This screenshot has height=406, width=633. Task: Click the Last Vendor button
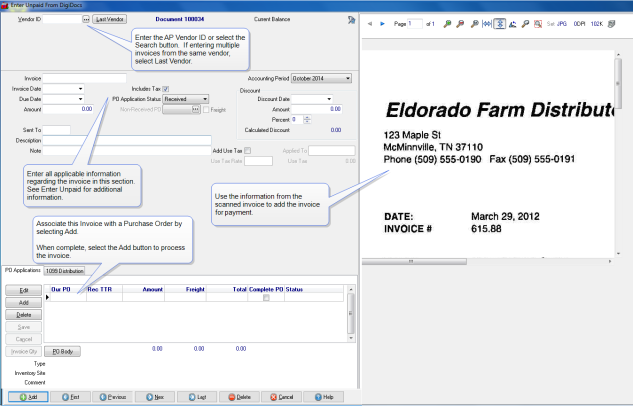pyautogui.click(x=110, y=19)
